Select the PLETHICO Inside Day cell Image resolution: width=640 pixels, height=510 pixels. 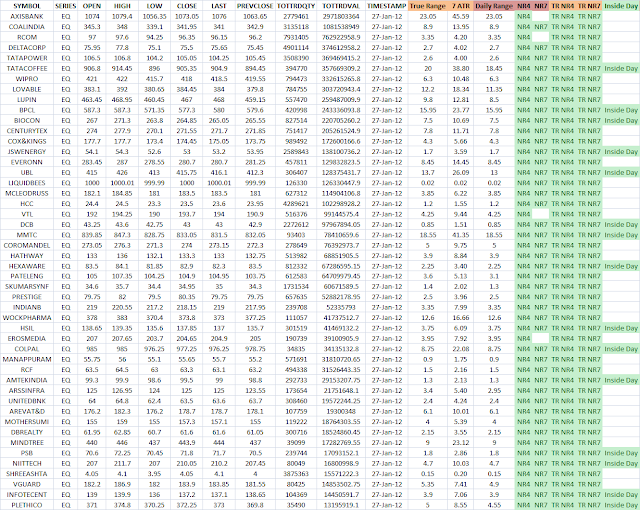621,505
